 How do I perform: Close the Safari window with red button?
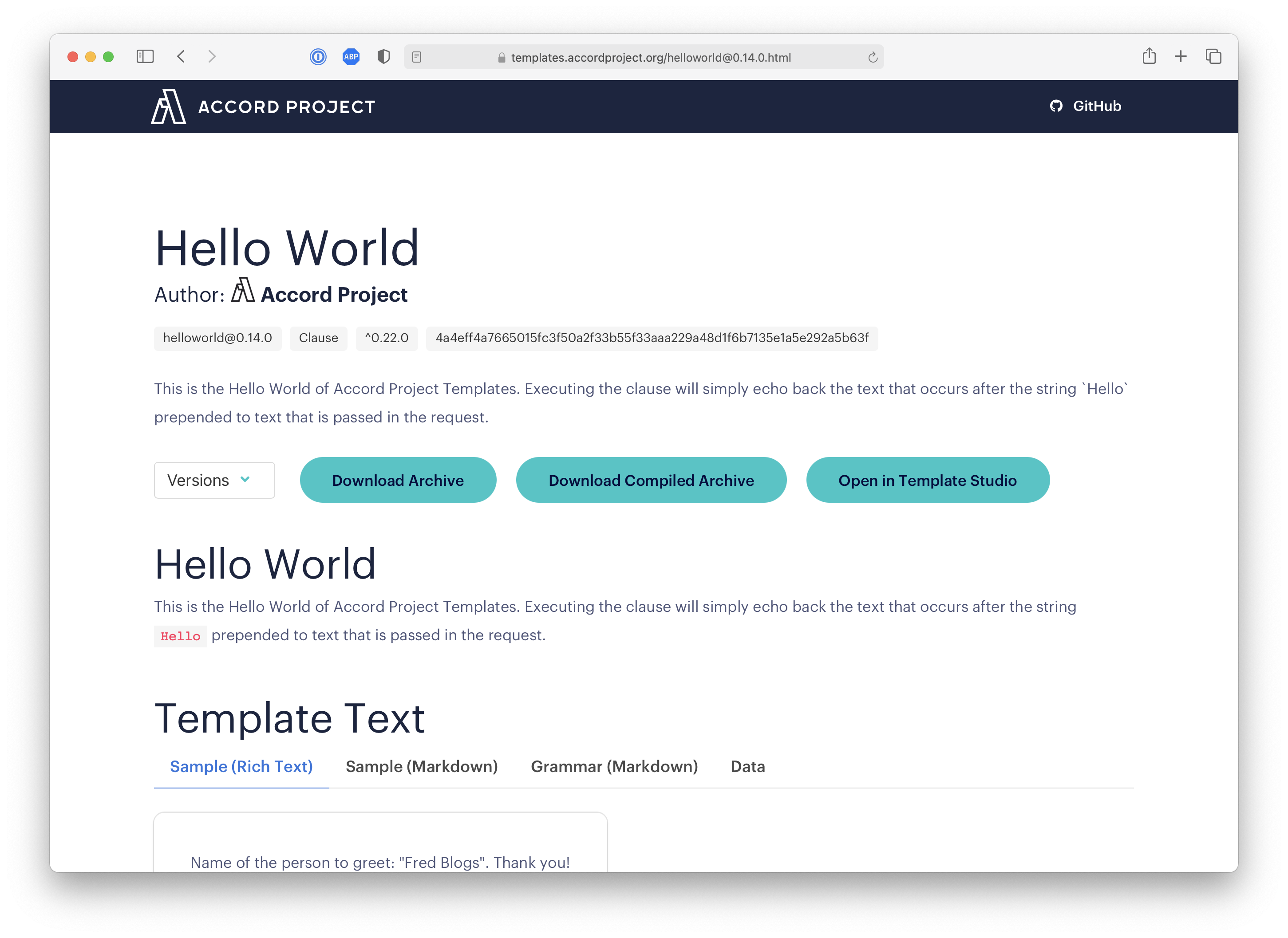click(x=73, y=57)
